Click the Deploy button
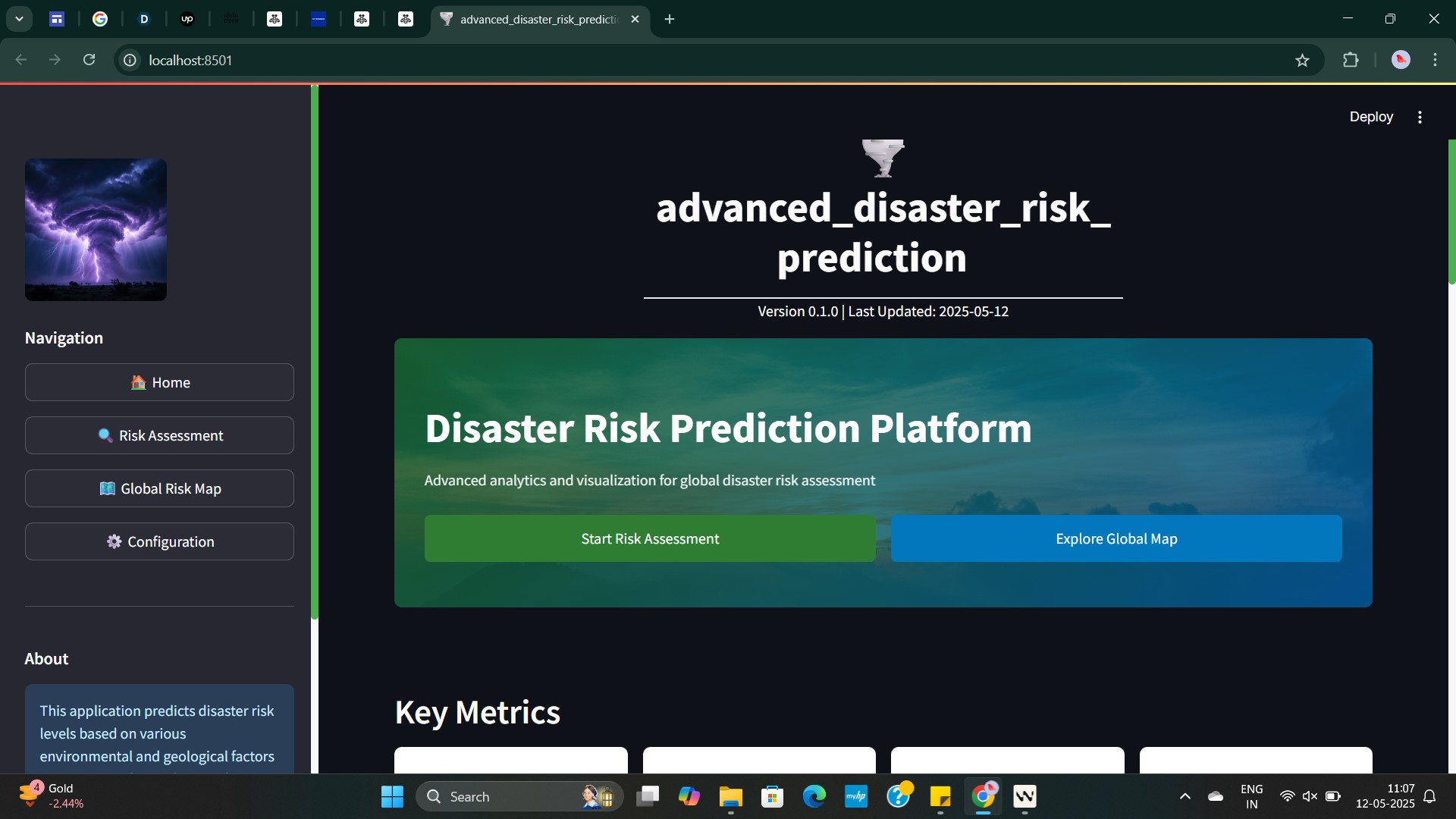The image size is (1456, 819). tap(1370, 117)
